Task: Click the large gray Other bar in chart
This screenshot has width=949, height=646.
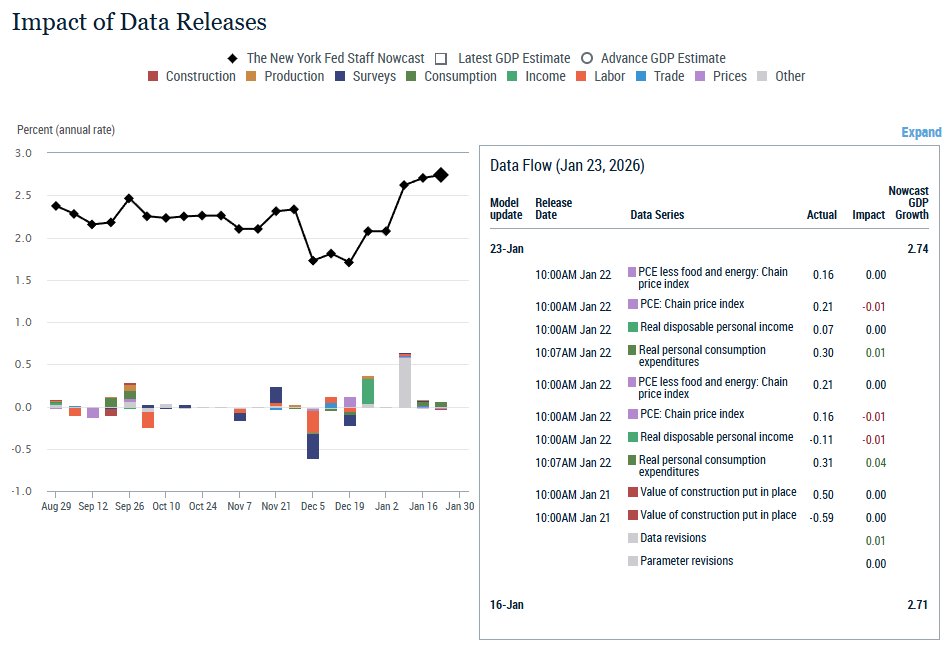Action: pos(404,382)
